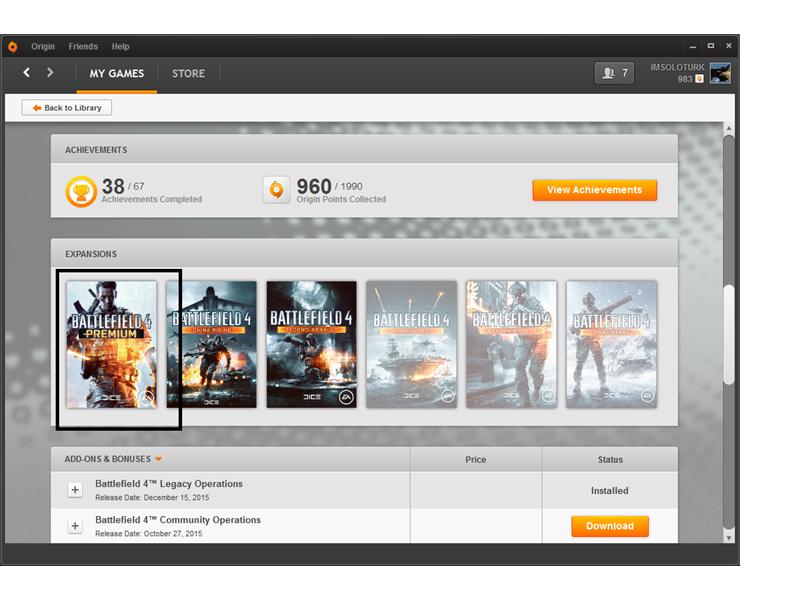Viewport: 800px width, 600px height.
Task: Open the IMSOLOTURK profile avatar
Action: 720,73
